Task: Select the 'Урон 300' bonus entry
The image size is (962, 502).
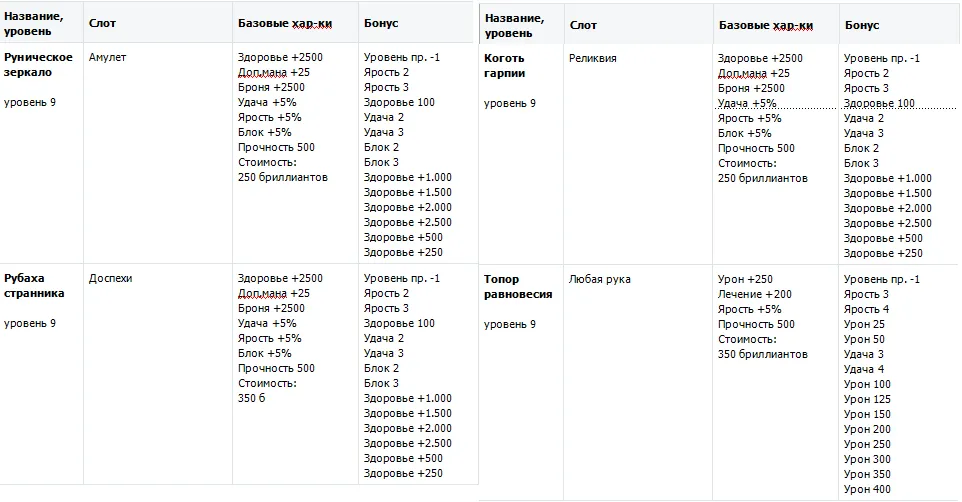Action: click(867, 460)
